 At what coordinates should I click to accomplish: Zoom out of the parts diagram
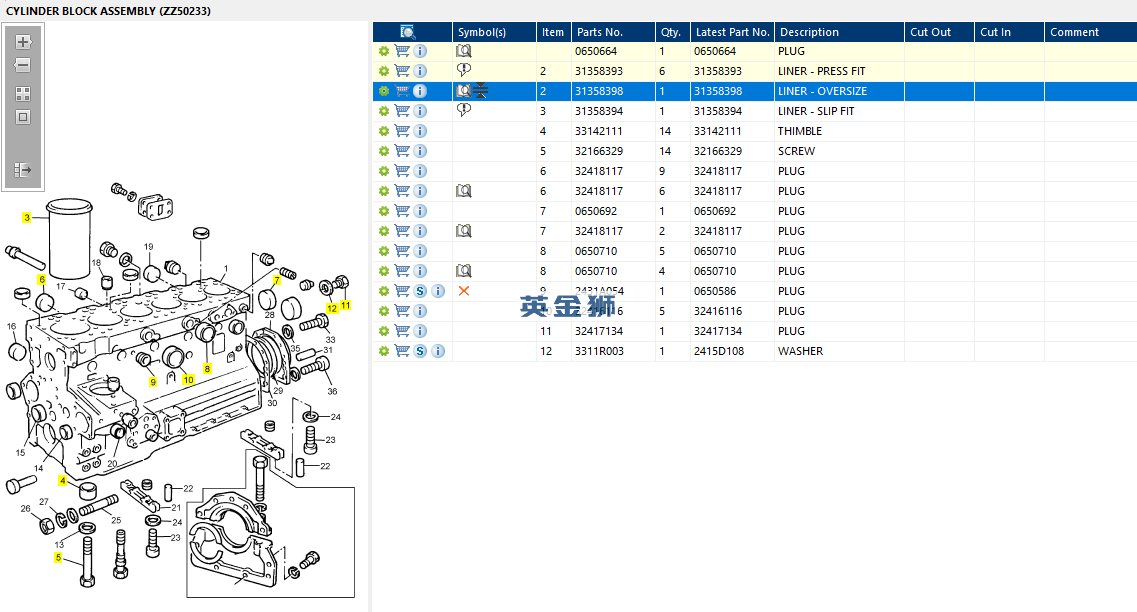click(23, 65)
